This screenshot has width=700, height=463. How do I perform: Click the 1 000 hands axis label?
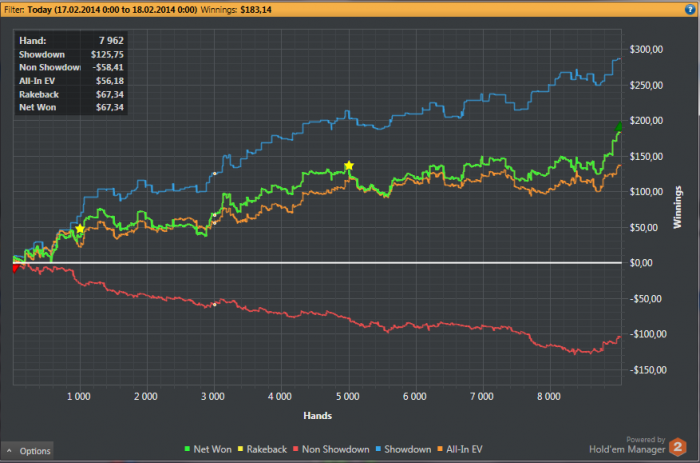(79, 396)
